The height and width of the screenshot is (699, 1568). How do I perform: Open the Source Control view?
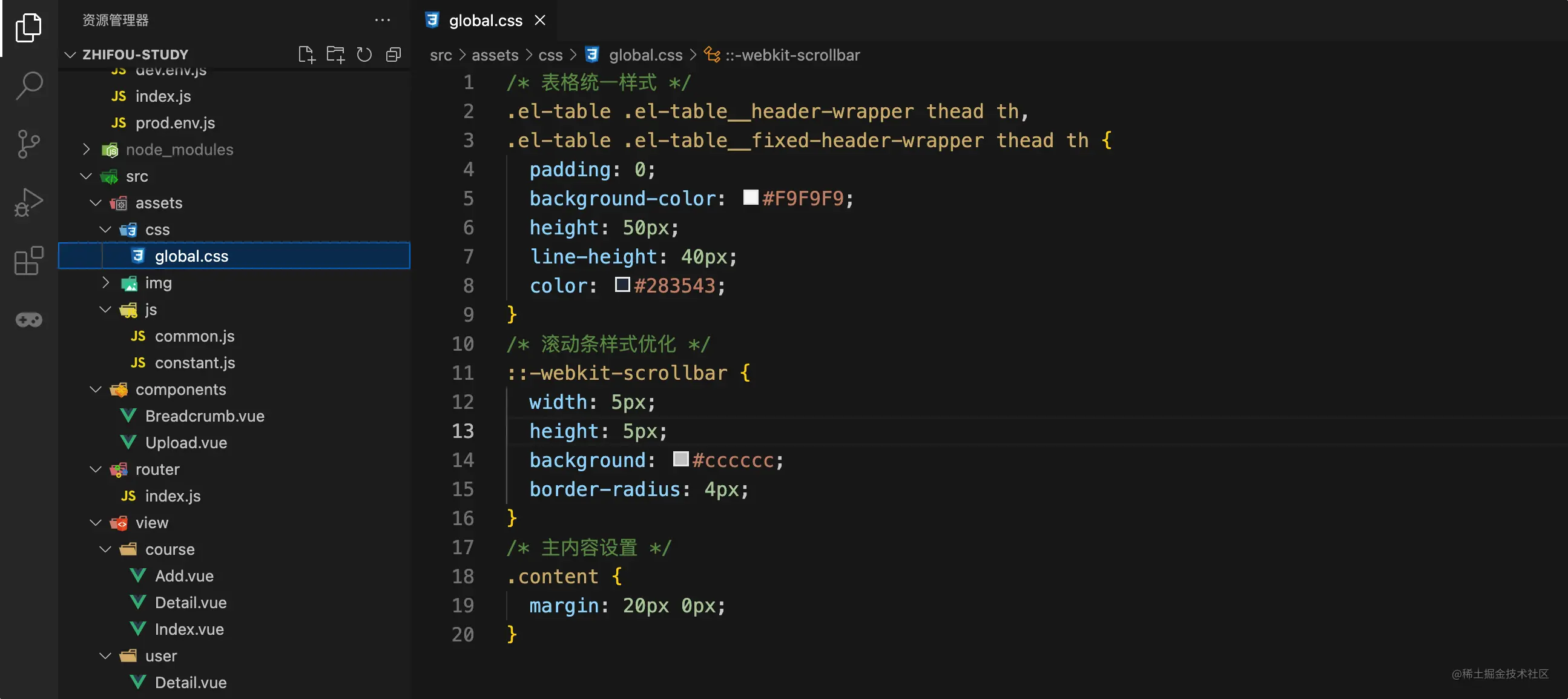[28, 144]
